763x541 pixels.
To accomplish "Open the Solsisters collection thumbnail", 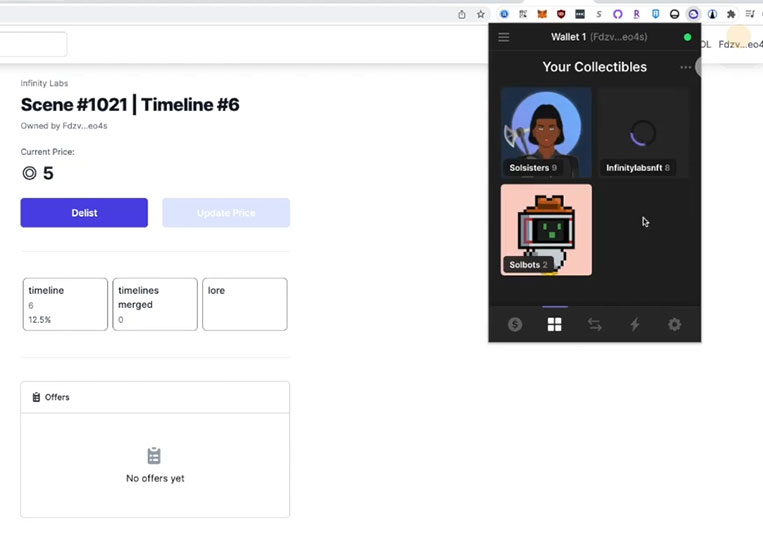I will click(546, 133).
